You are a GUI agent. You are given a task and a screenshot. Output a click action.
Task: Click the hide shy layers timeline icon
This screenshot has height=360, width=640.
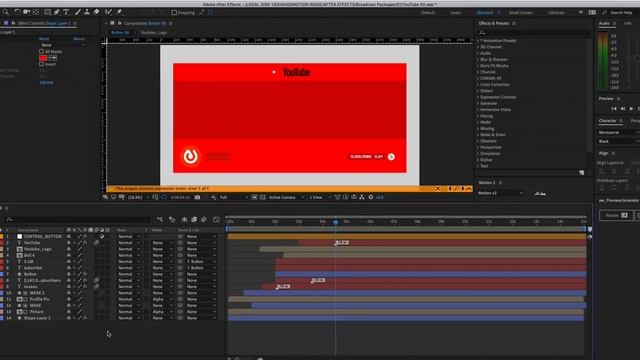point(184,220)
